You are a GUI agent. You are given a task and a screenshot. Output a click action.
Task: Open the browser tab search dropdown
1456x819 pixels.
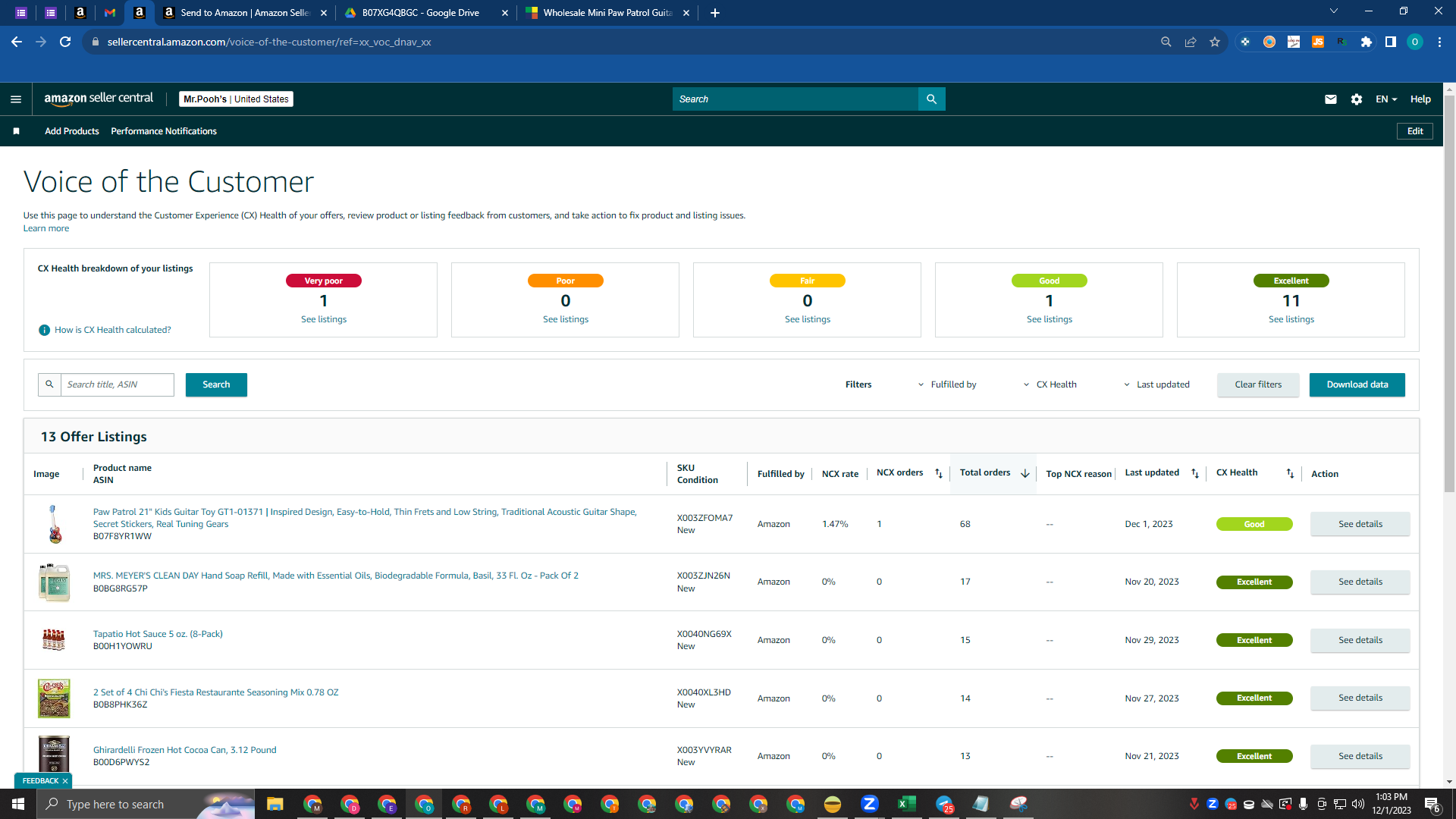1334,11
